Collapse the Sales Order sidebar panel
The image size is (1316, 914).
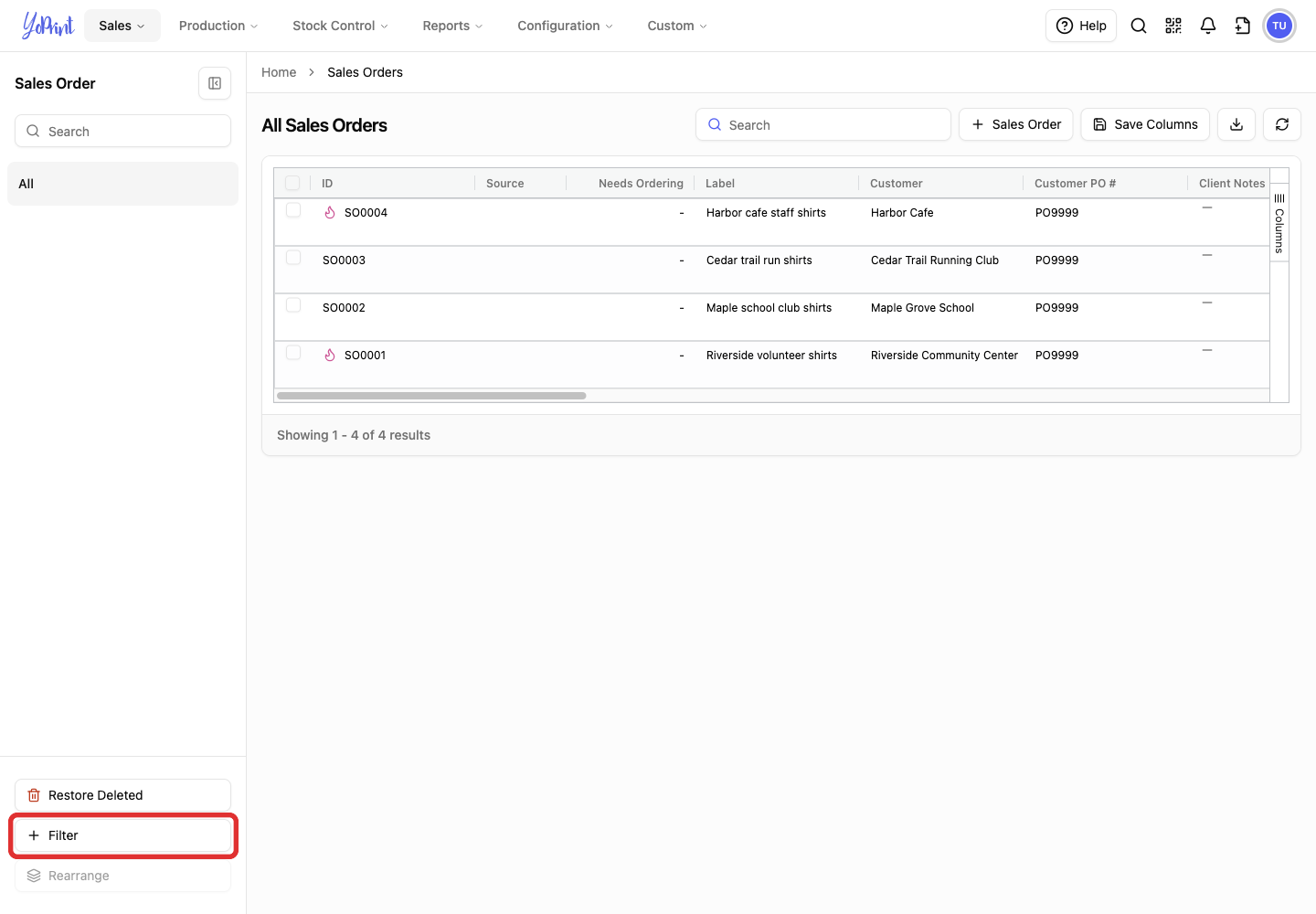pos(215,83)
